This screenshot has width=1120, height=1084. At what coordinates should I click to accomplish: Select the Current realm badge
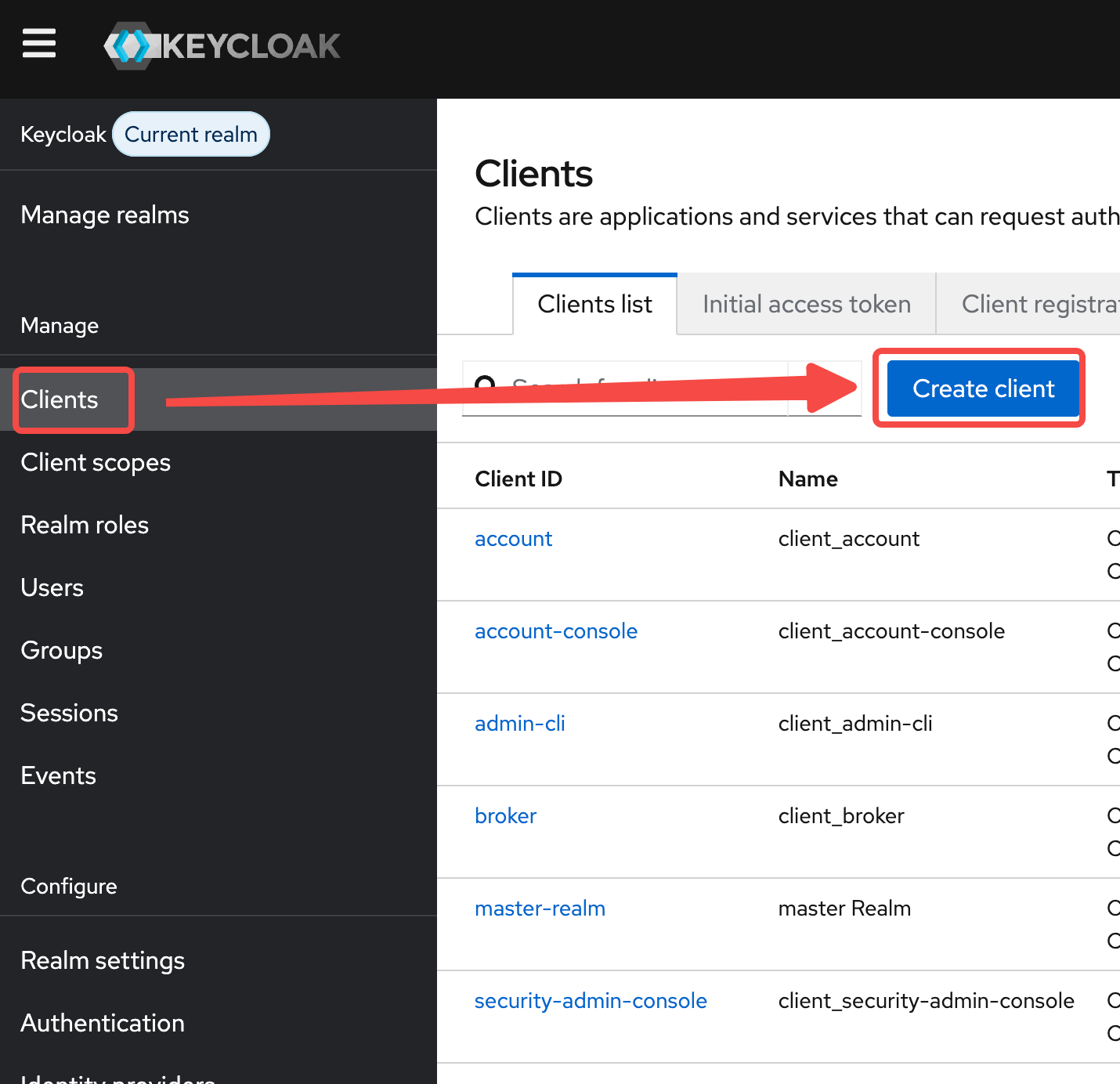[191, 134]
